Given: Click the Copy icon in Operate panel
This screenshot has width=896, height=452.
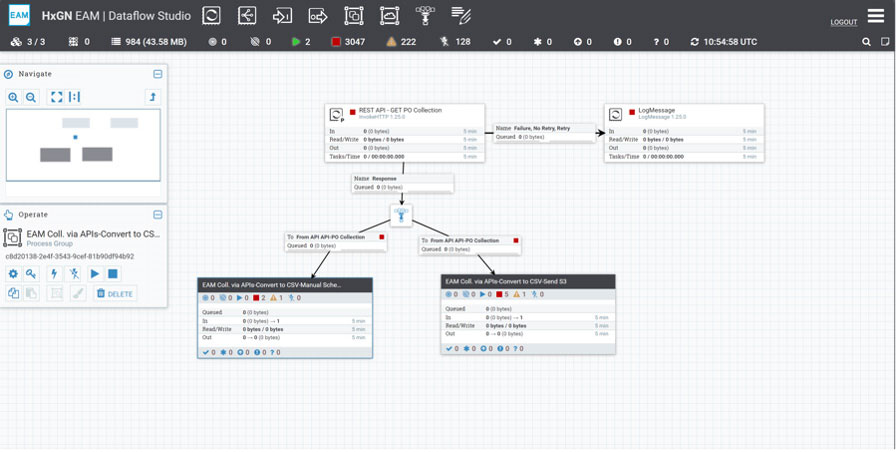Looking at the screenshot, I should (13, 294).
